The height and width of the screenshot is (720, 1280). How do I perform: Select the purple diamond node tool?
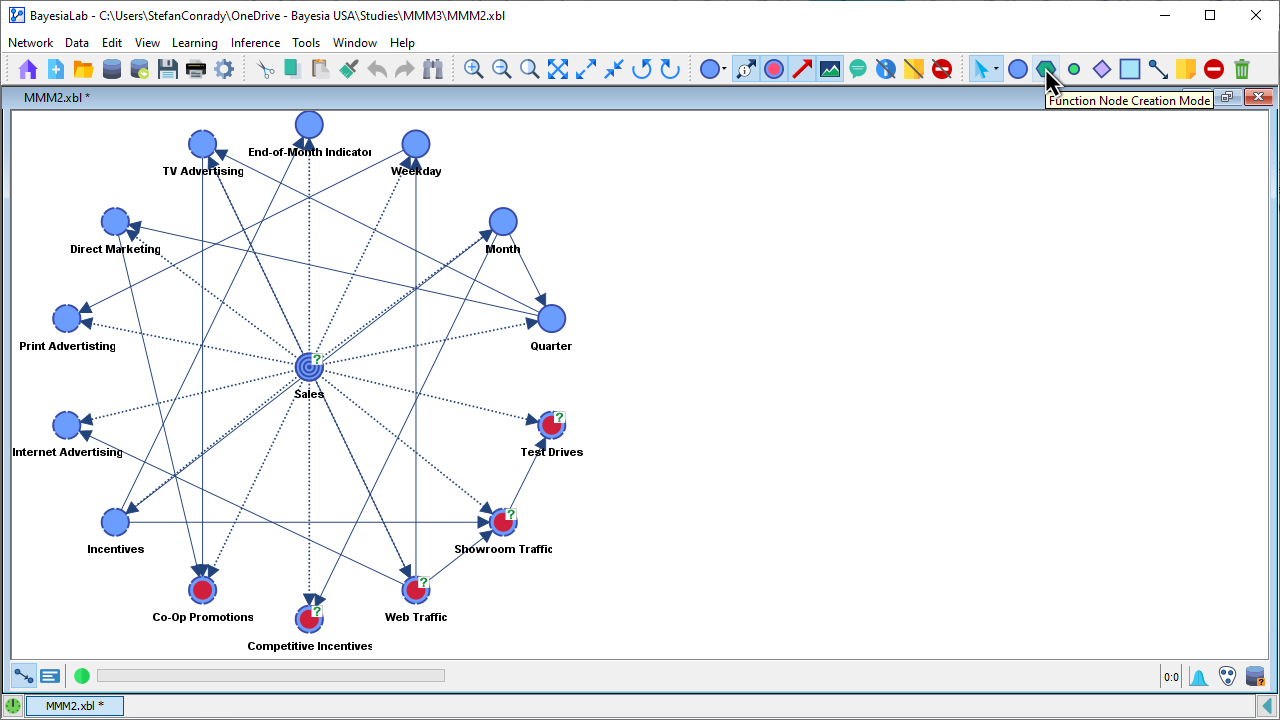1101,69
